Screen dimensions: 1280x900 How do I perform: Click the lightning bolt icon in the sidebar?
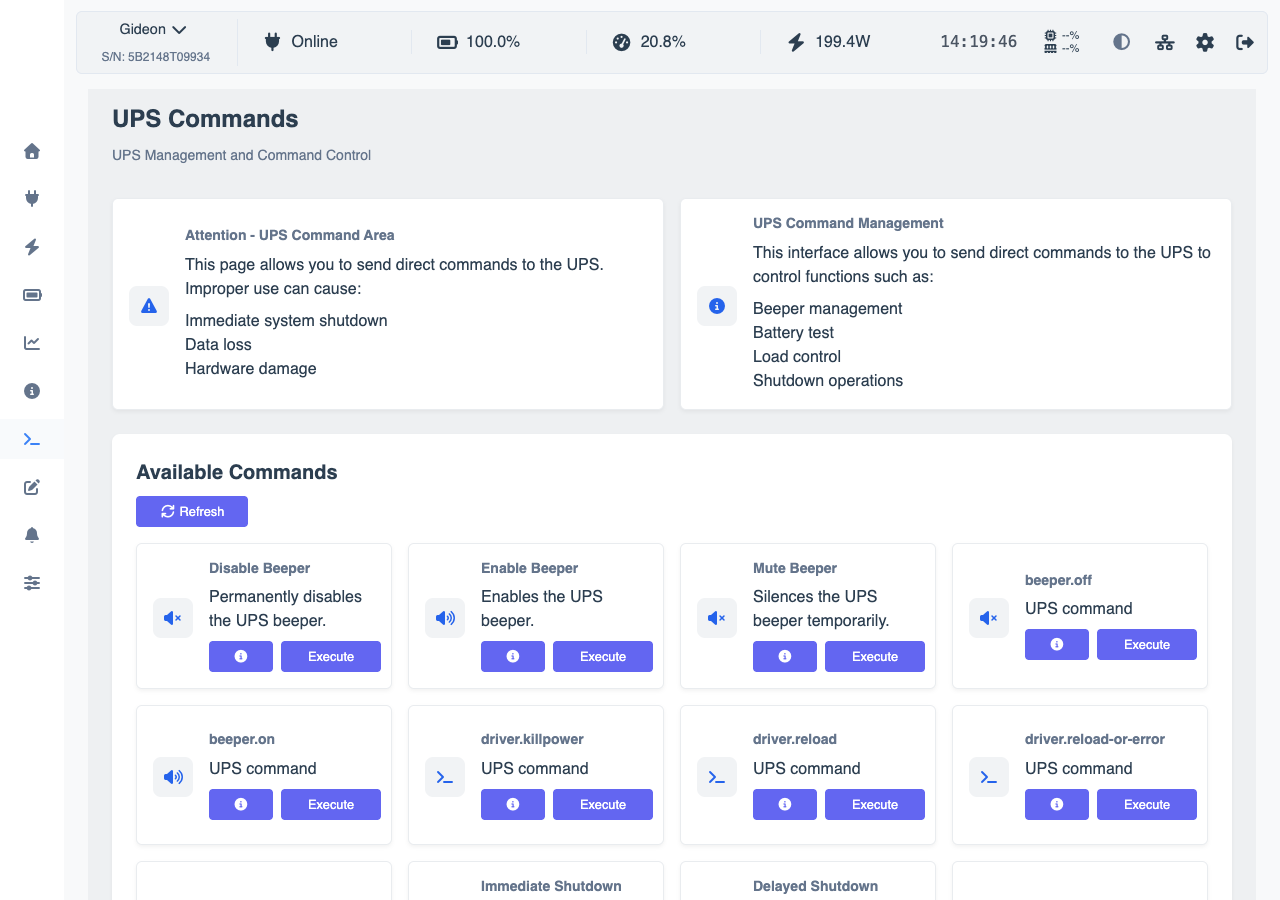pos(32,247)
